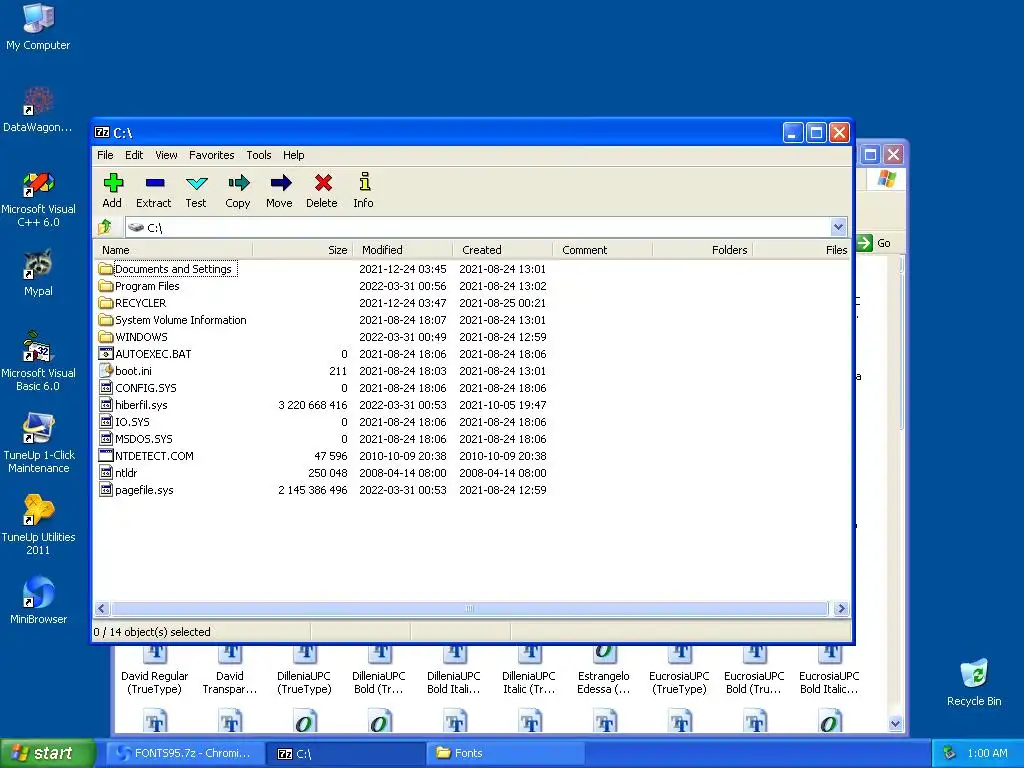Screen dimensions: 1024x768
Task: Expand the address bar path dropdown
Action: click(x=838, y=227)
